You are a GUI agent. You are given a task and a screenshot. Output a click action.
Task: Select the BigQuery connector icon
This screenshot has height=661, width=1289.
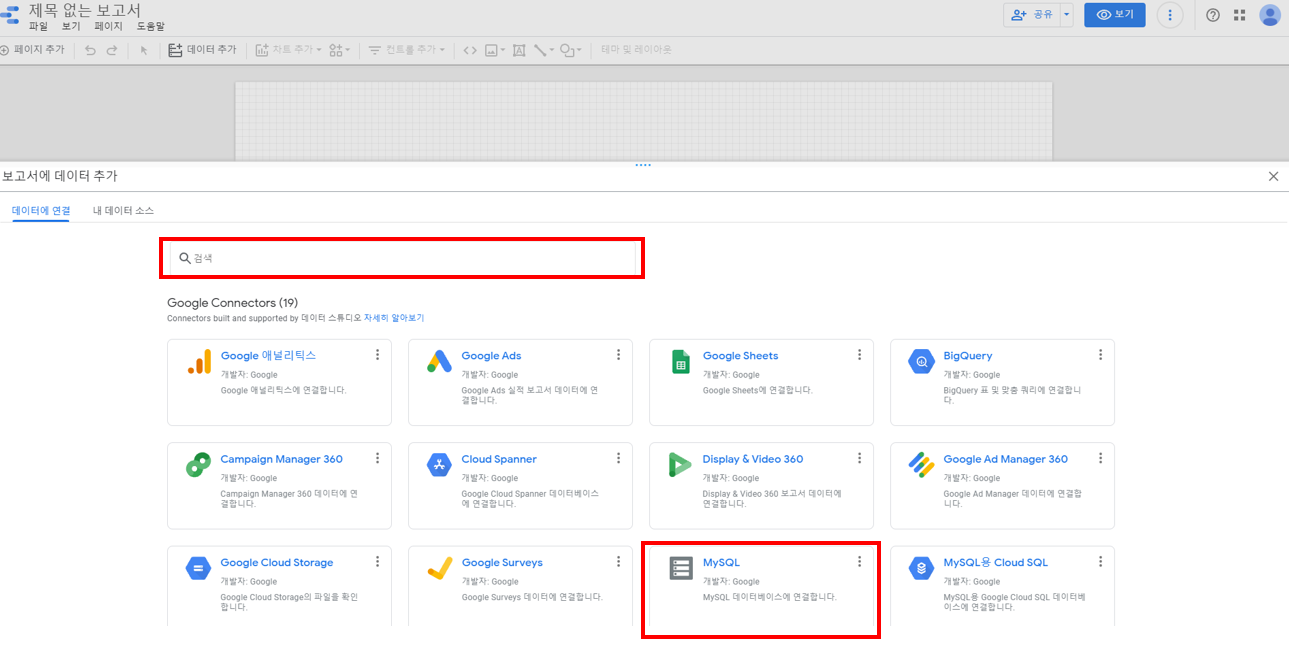[x=921, y=362]
